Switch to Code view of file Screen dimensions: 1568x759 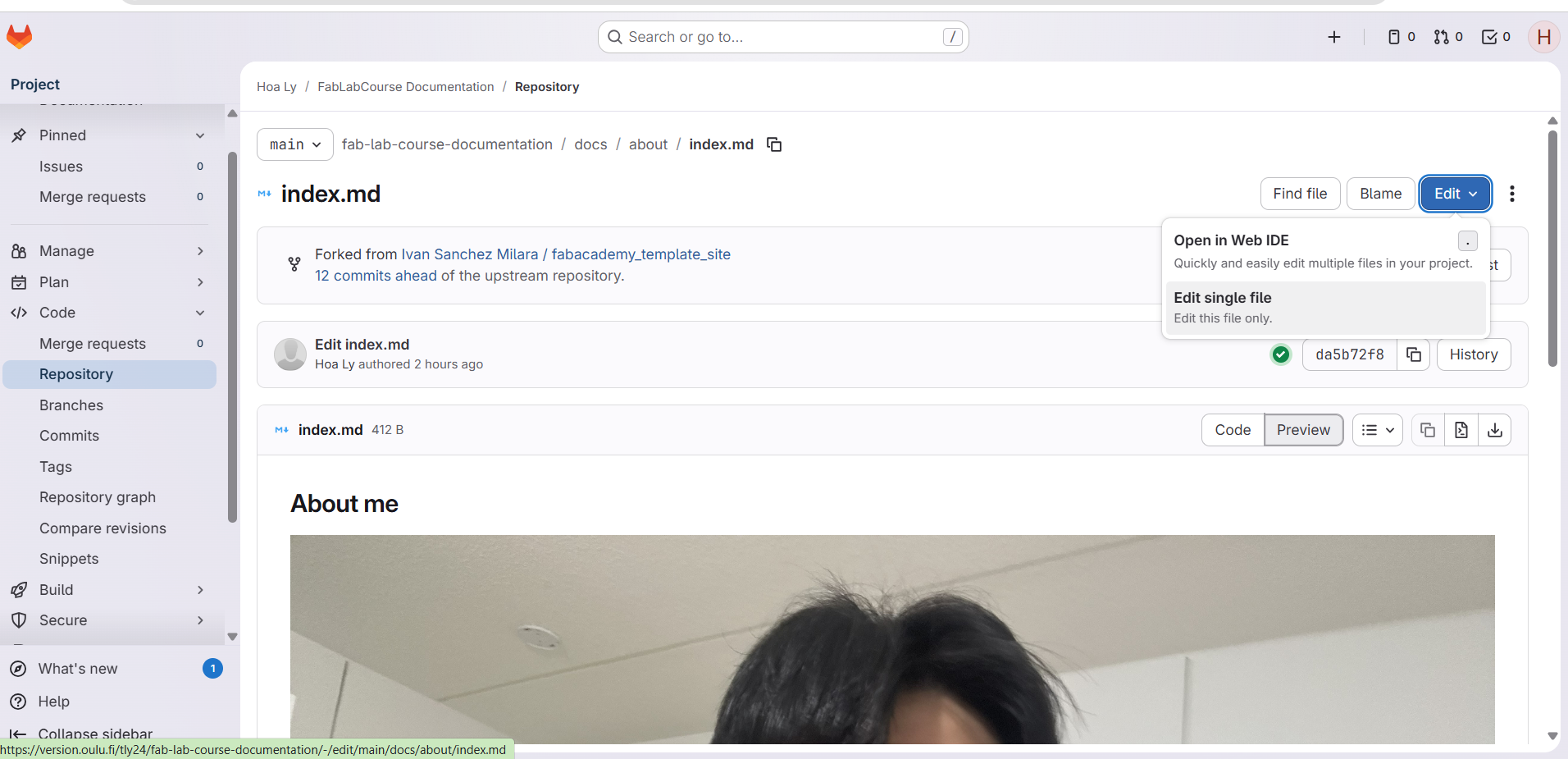pyautogui.click(x=1232, y=430)
